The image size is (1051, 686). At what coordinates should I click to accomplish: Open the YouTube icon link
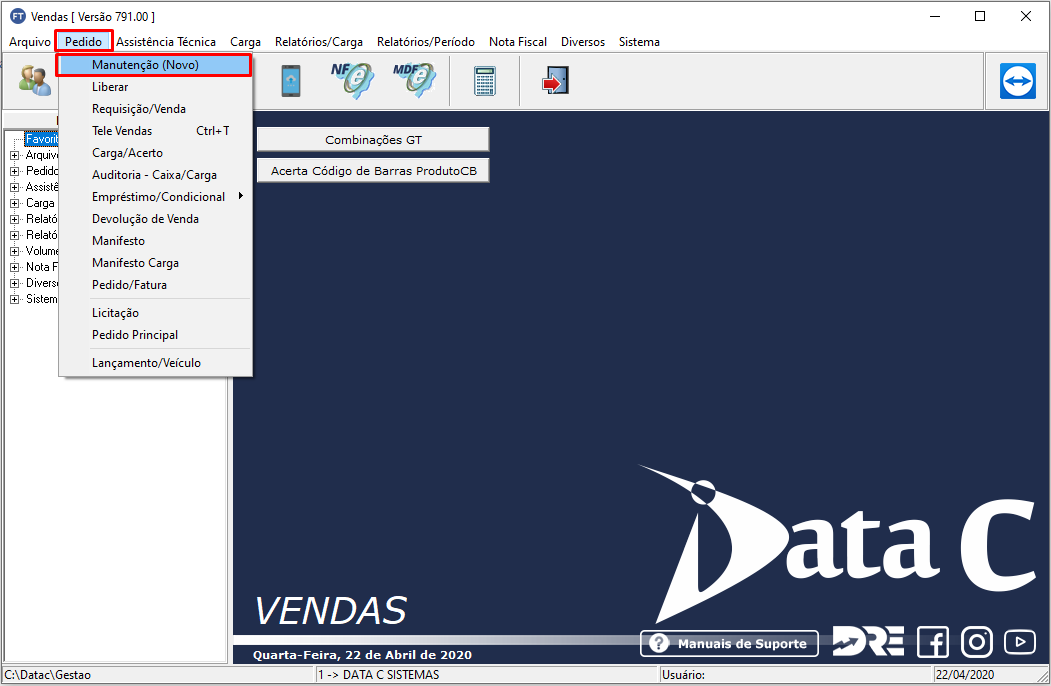coord(1019,642)
